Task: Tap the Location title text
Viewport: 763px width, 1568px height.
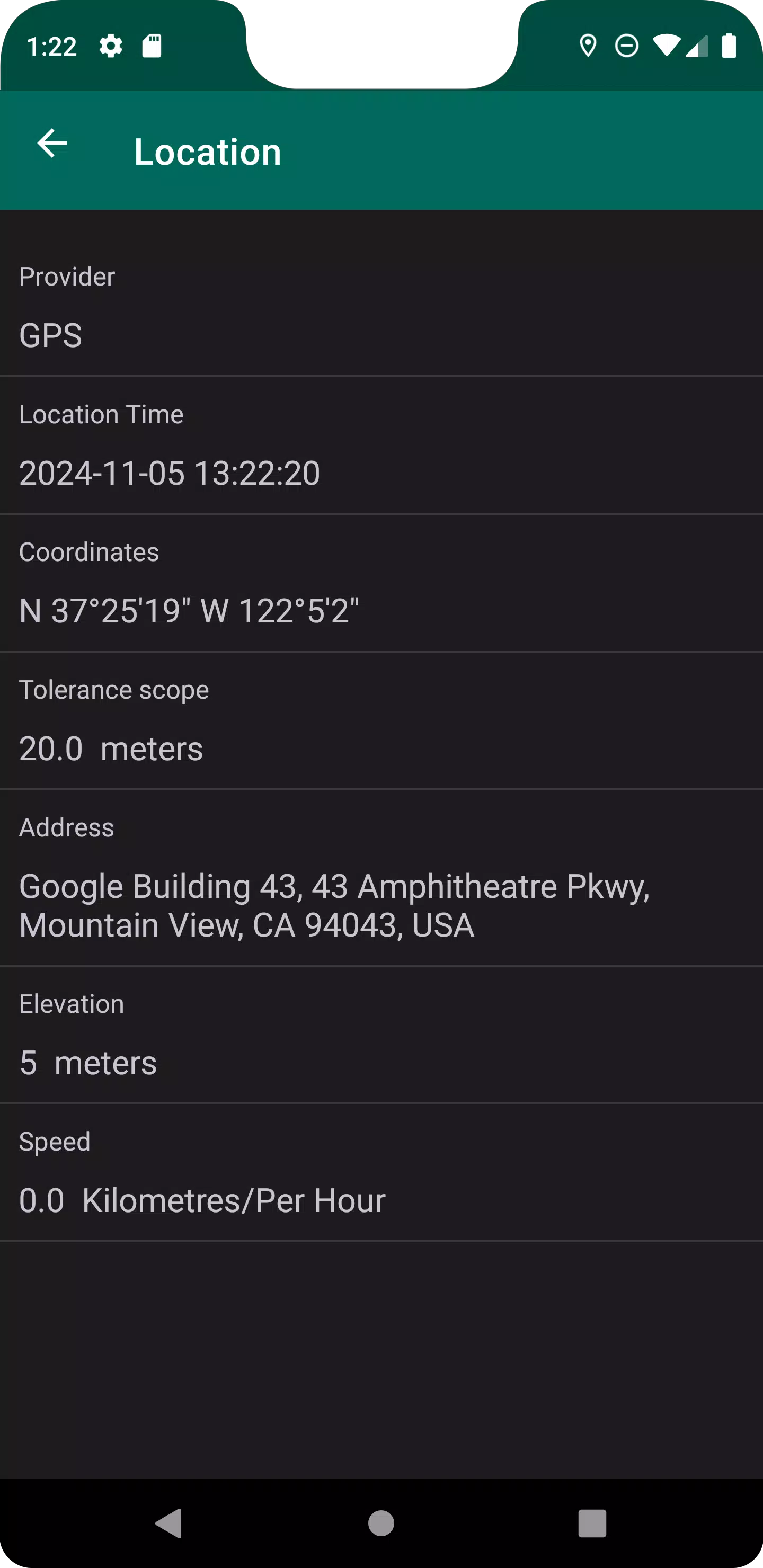Action: tap(208, 152)
